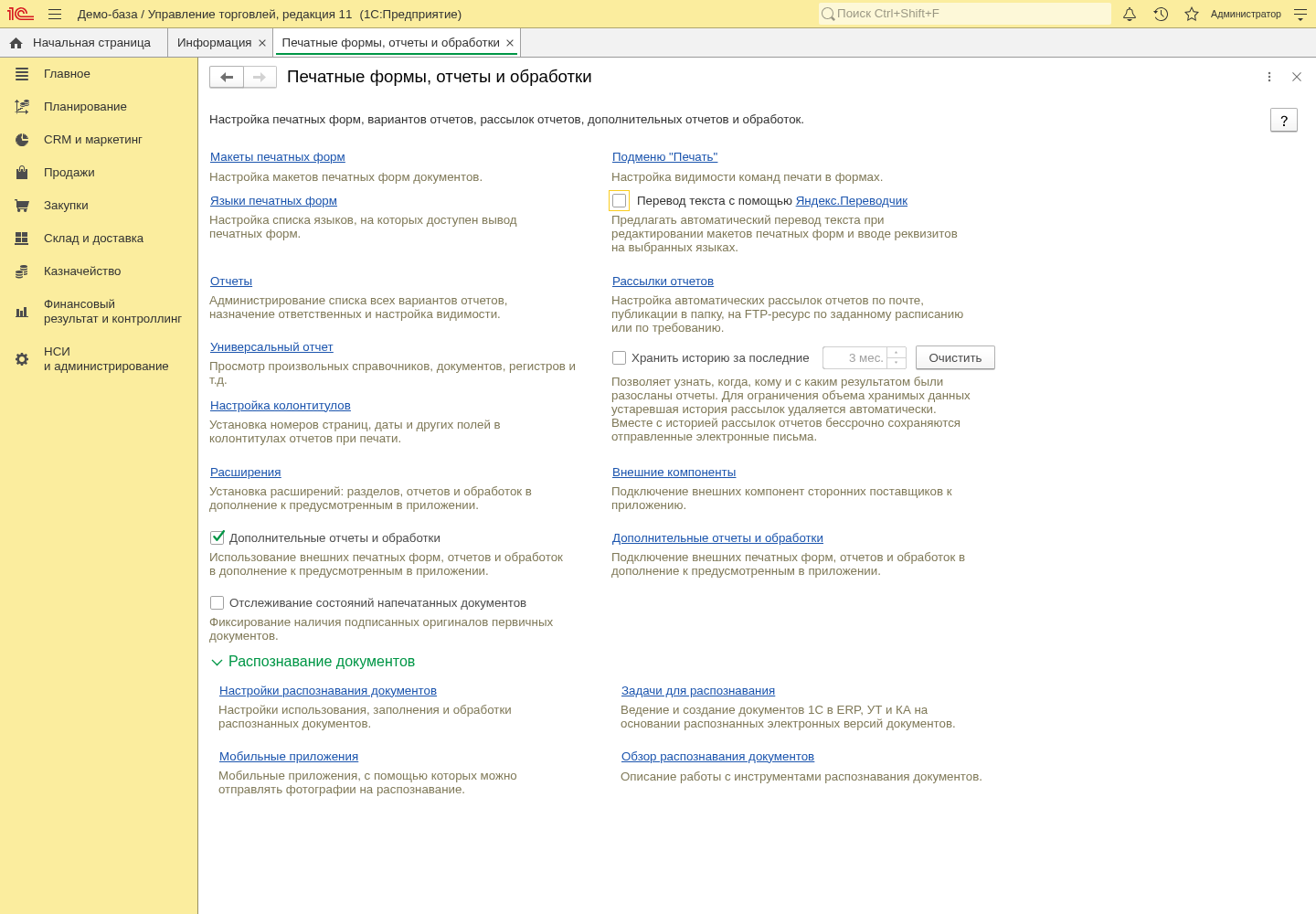Open the notifications bell
This screenshot has width=1316, height=914.
tap(1130, 14)
